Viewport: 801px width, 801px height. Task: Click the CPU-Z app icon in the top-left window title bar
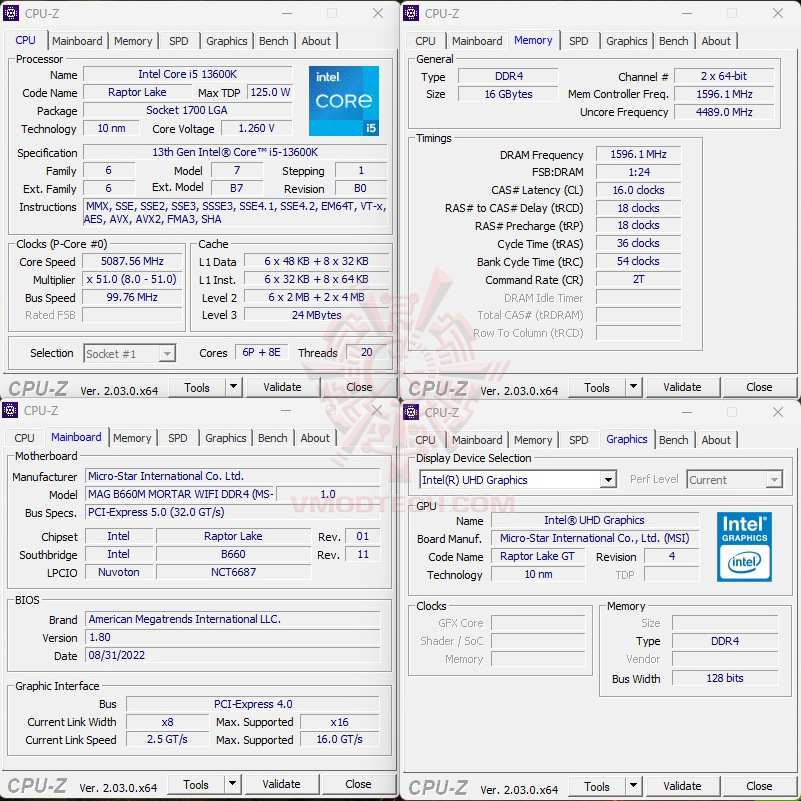[11, 13]
